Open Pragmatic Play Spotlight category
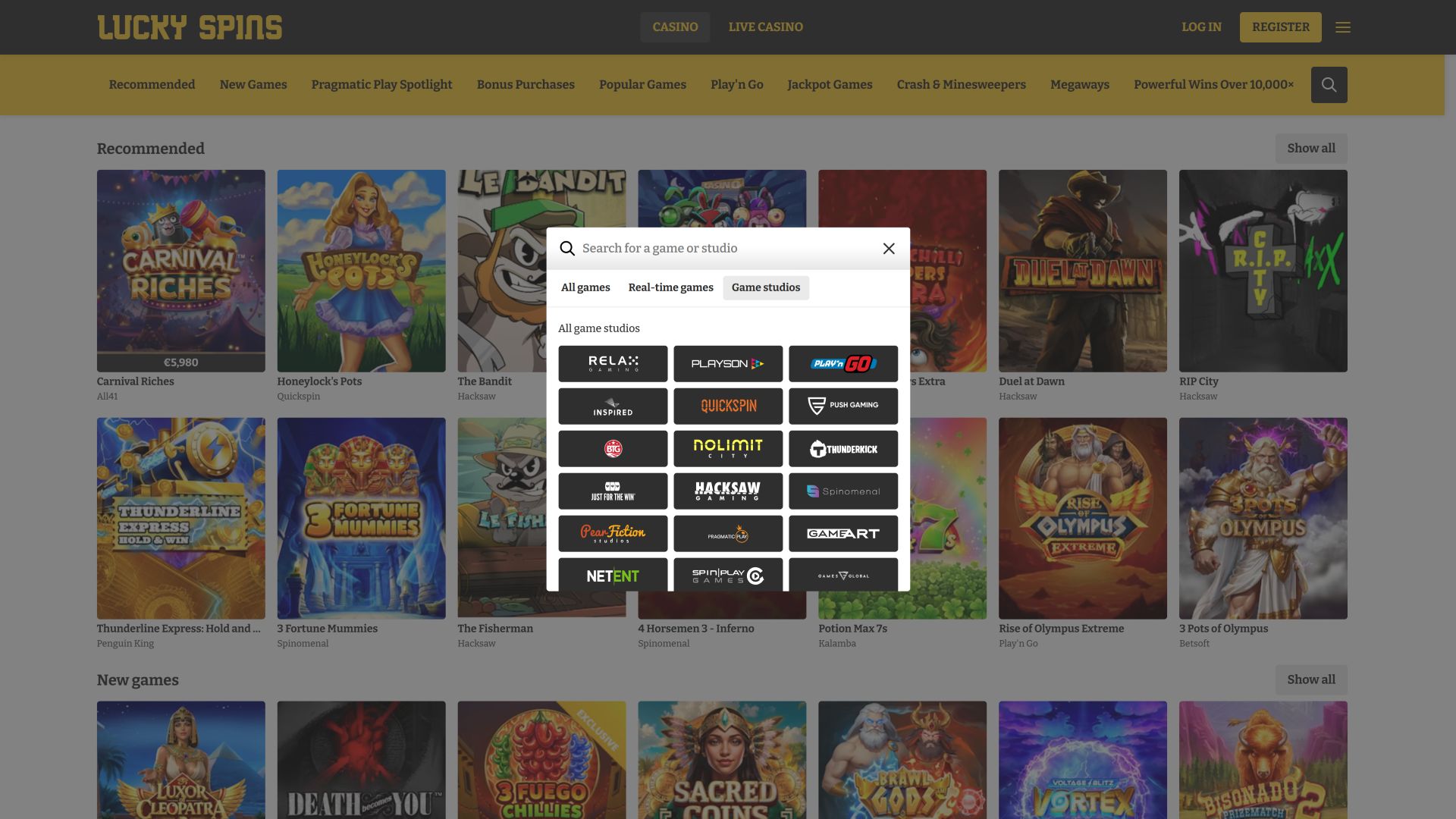 (381, 85)
